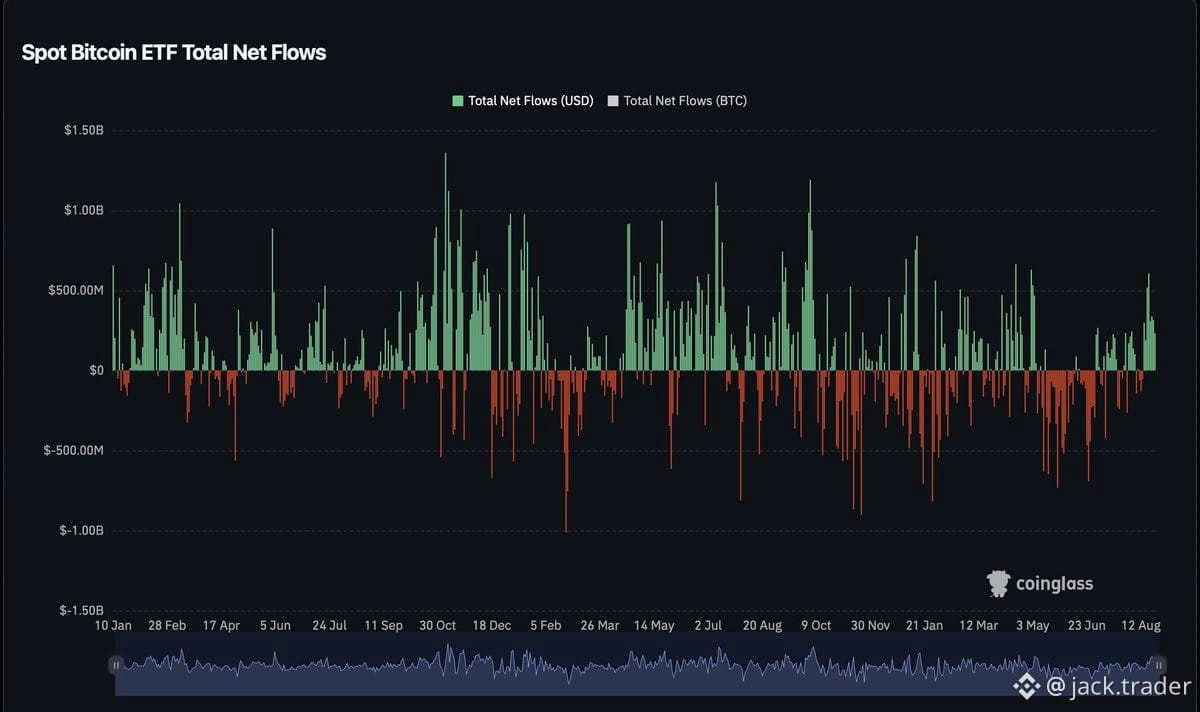Click the 3 May date label
The image size is (1200, 712).
[1032, 626]
